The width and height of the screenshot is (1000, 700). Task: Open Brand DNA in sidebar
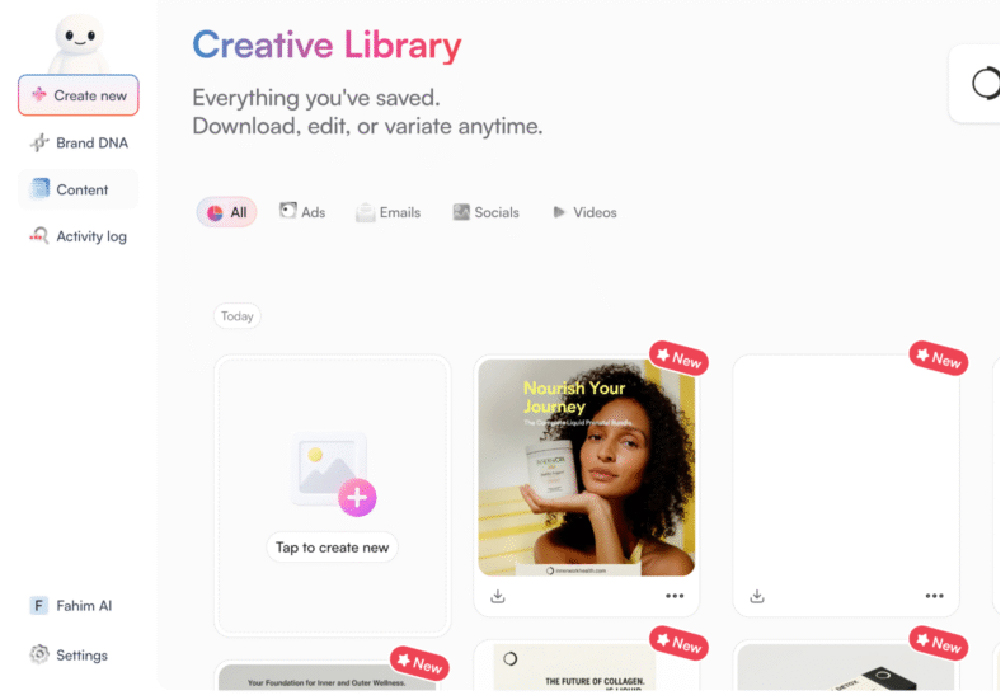click(x=78, y=142)
